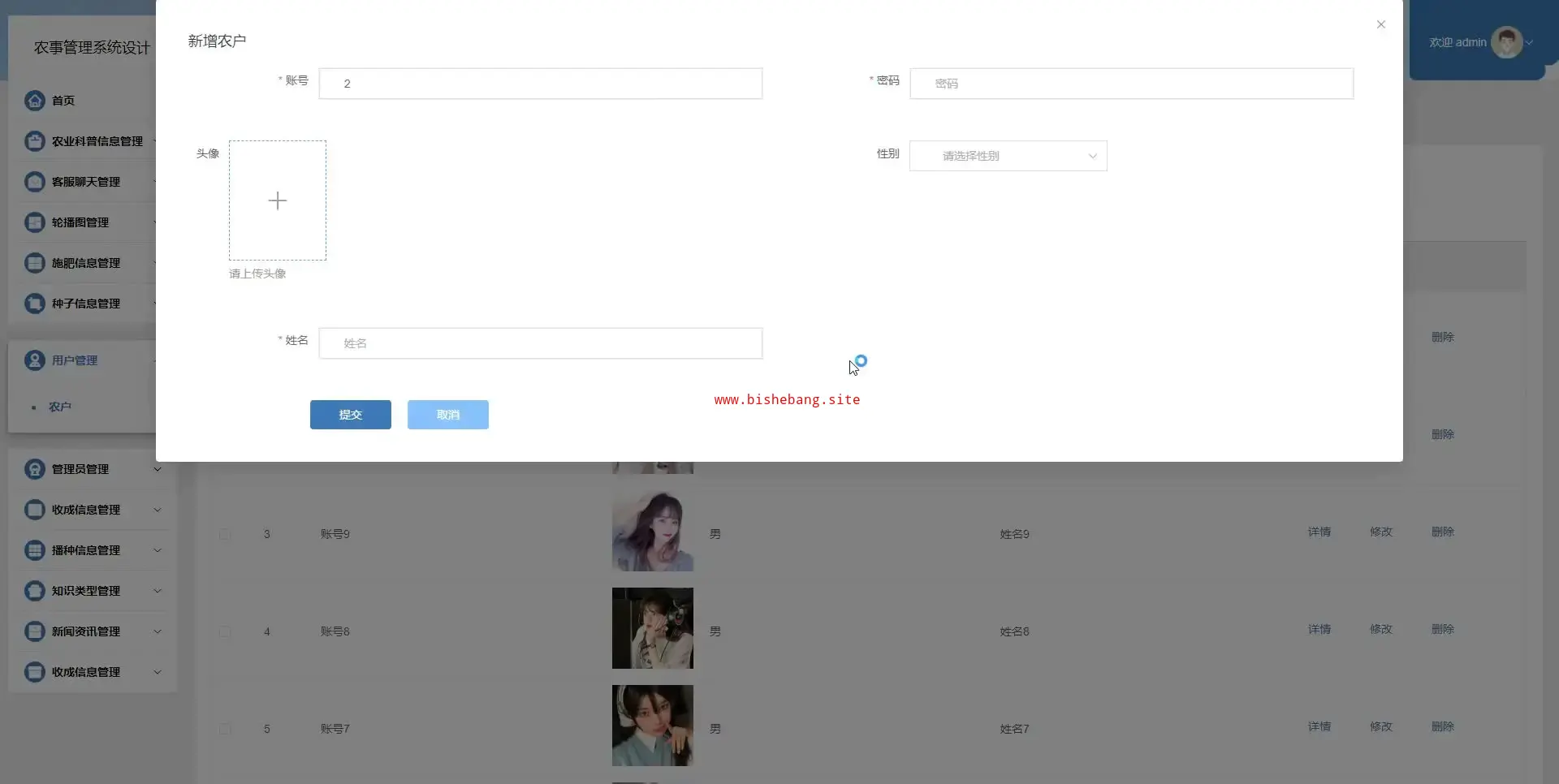
Task: Click 修改 for row 姓名7
Action: pyautogui.click(x=1381, y=727)
